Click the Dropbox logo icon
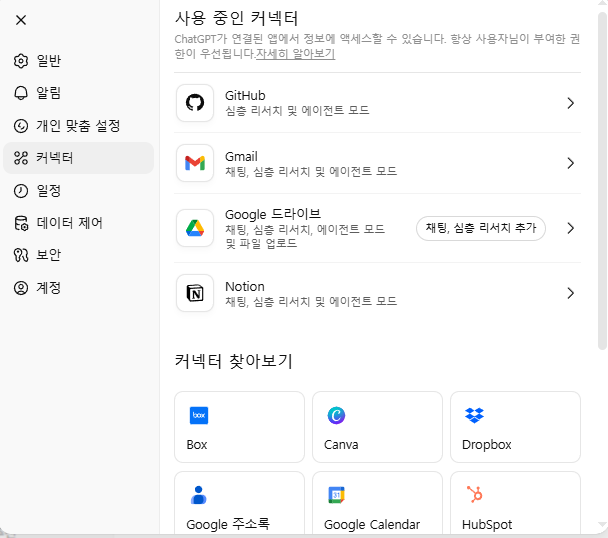The height and width of the screenshot is (538, 608). 474,415
